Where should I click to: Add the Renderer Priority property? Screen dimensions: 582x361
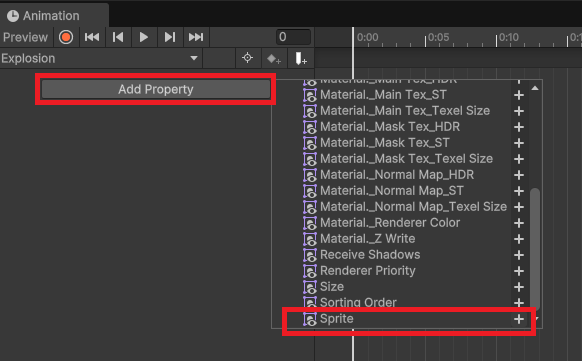(x=519, y=271)
